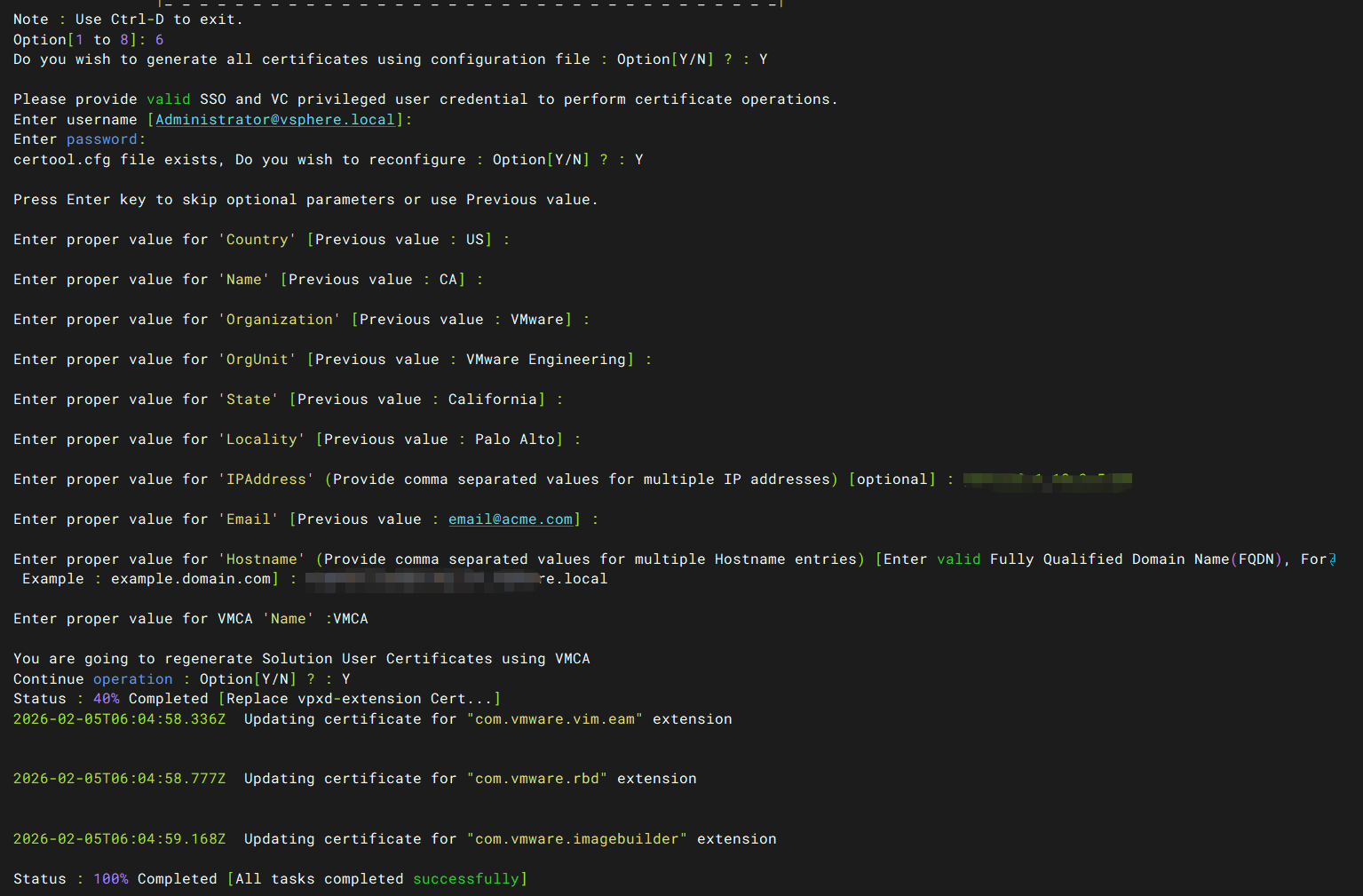
Task: Select the 'OrgUnit' parameter label
Action: point(257,360)
